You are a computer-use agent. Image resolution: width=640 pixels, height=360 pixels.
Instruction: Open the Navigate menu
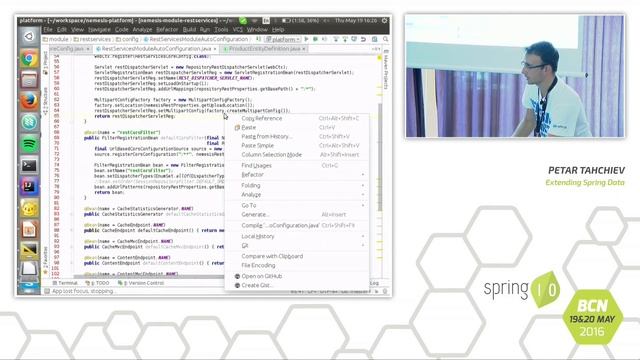[x=99, y=29]
